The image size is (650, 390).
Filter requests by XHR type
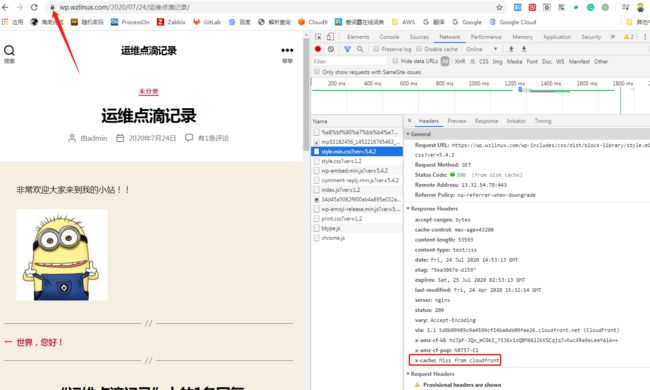pyautogui.click(x=460, y=61)
